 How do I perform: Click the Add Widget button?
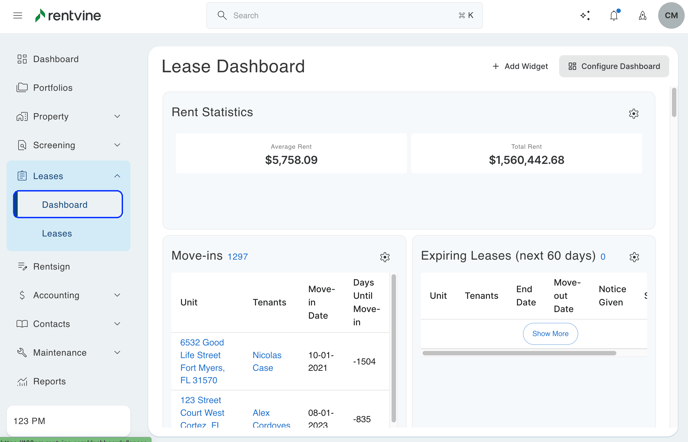(520, 66)
